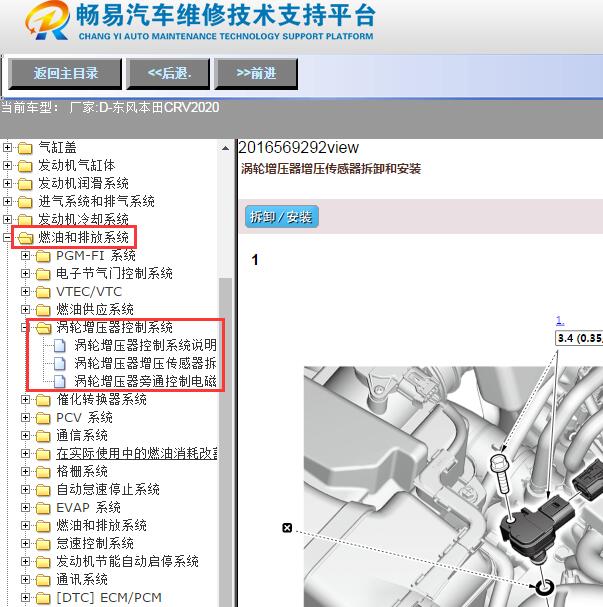Click the 燃油供应系统 folder icon
603x607 pixels.
click(43, 310)
